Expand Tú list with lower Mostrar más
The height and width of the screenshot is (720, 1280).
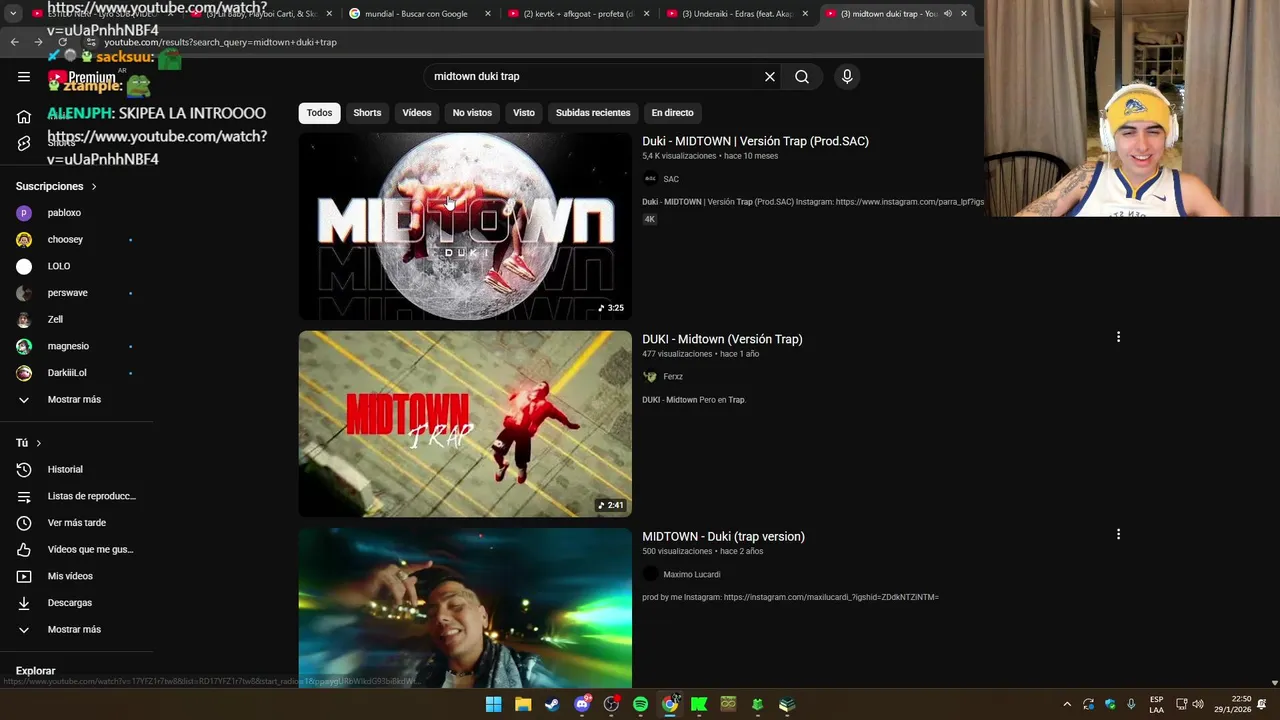pos(74,629)
